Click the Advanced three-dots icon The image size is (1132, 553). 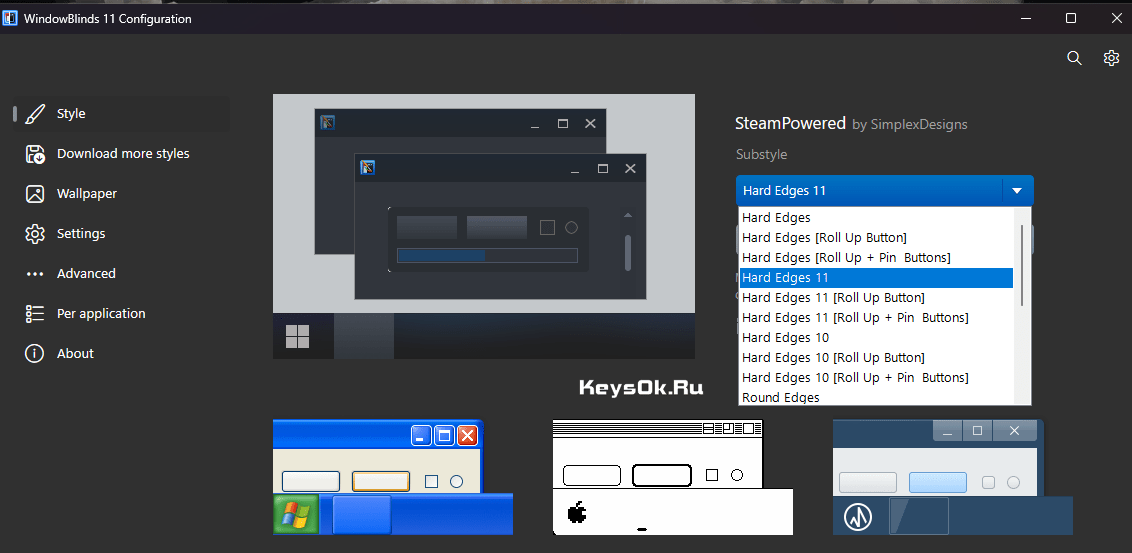[x=35, y=274]
